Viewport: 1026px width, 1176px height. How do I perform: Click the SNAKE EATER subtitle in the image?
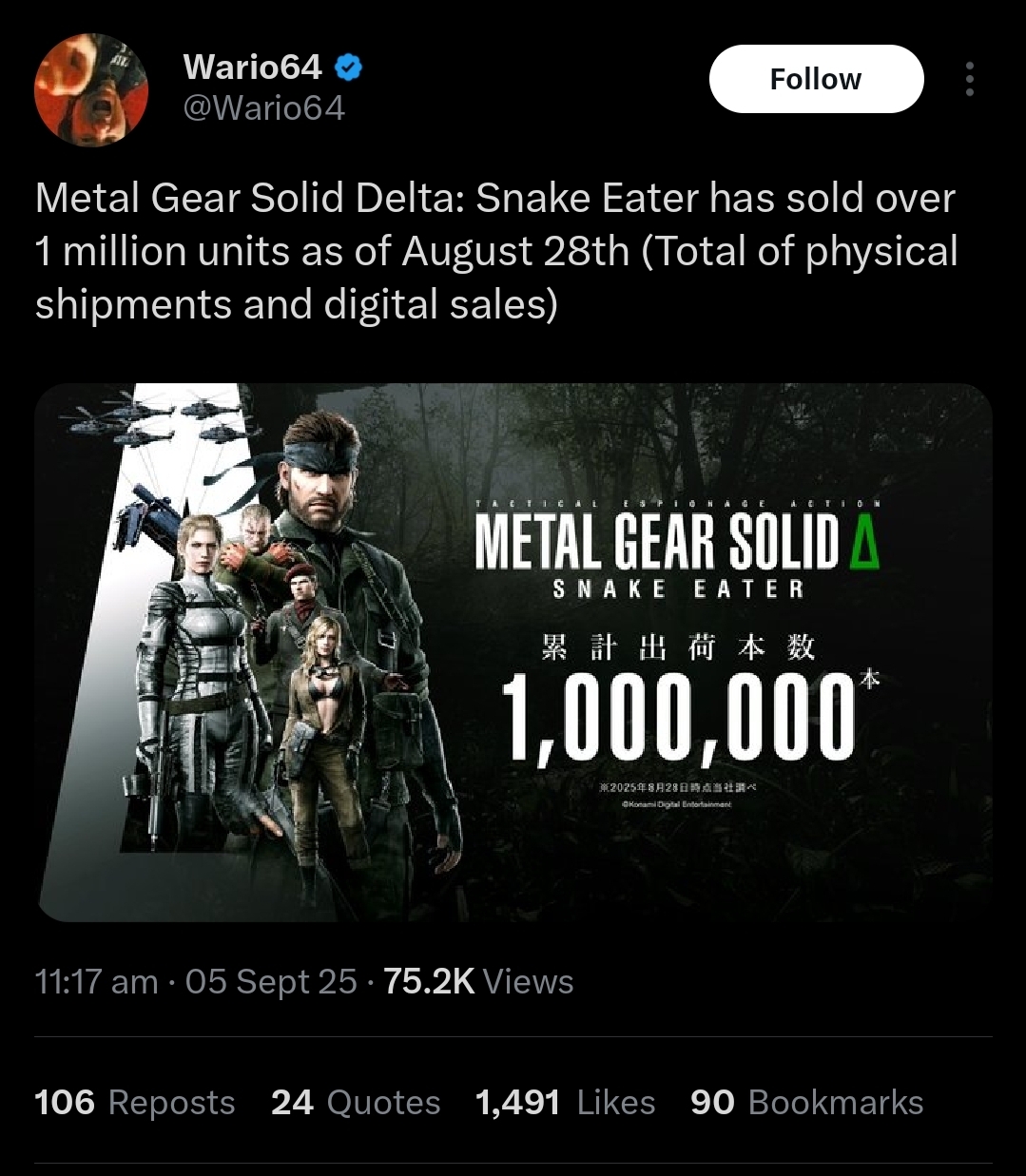[x=678, y=589]
